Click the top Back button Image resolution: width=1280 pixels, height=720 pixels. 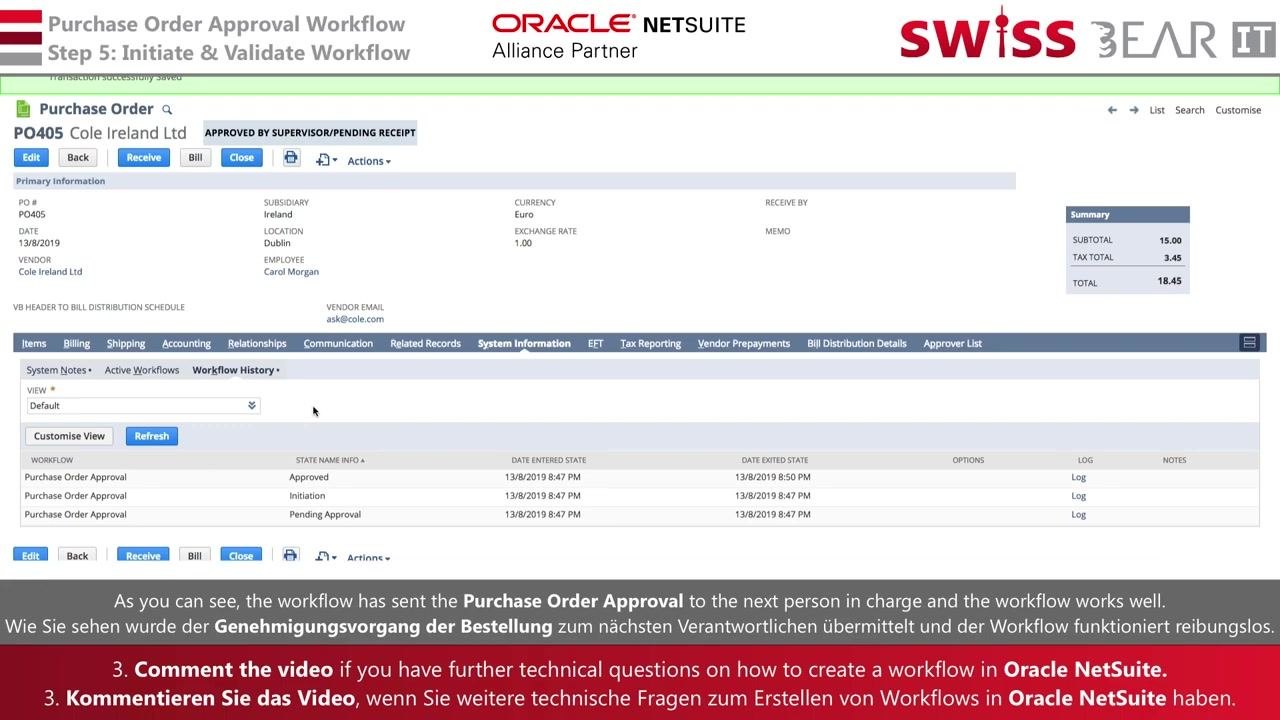(x=78, y=158)
